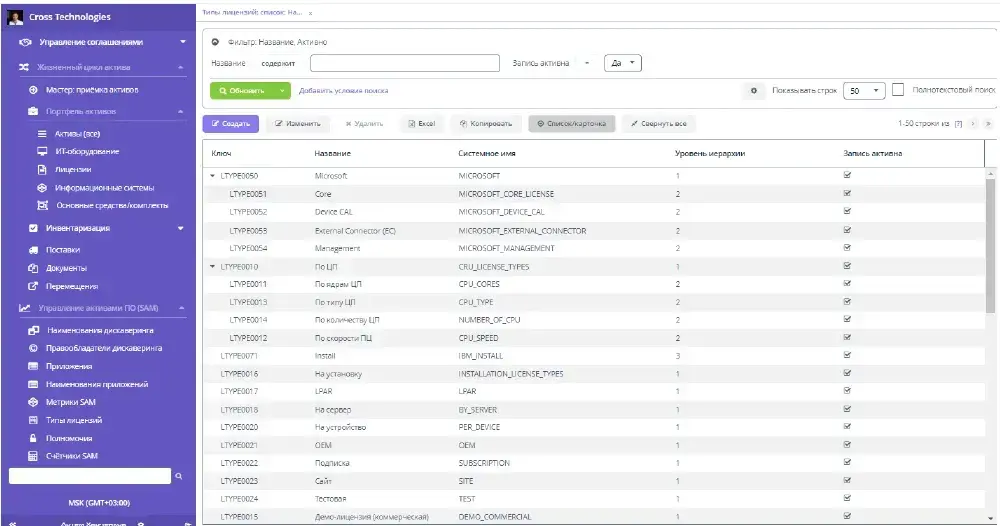This screenshot has width=1000, height=526.
Task: Toggle active checkbox in Подписка row
Action: coord(848,462)
